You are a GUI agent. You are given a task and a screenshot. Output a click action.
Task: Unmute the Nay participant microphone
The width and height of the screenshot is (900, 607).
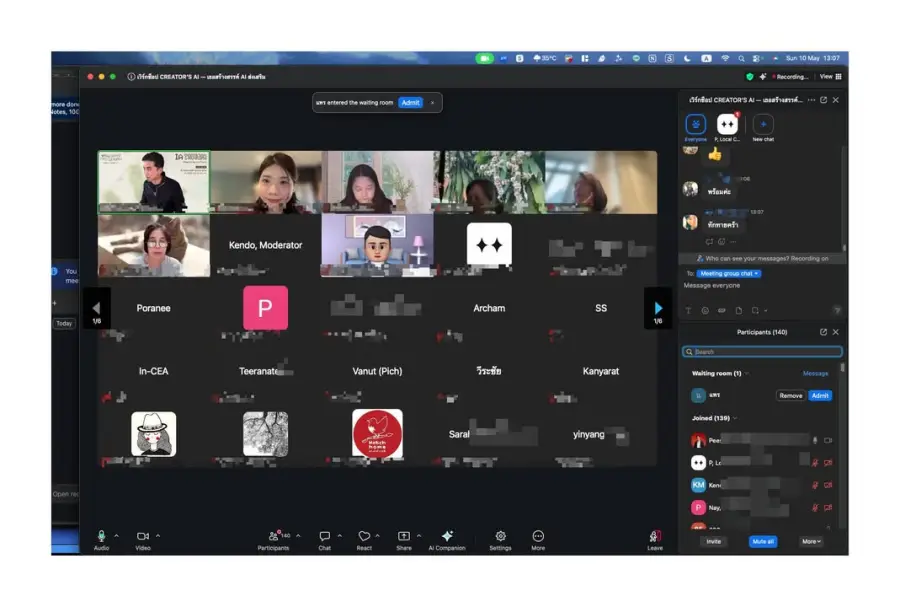click(x=815, y=507)
